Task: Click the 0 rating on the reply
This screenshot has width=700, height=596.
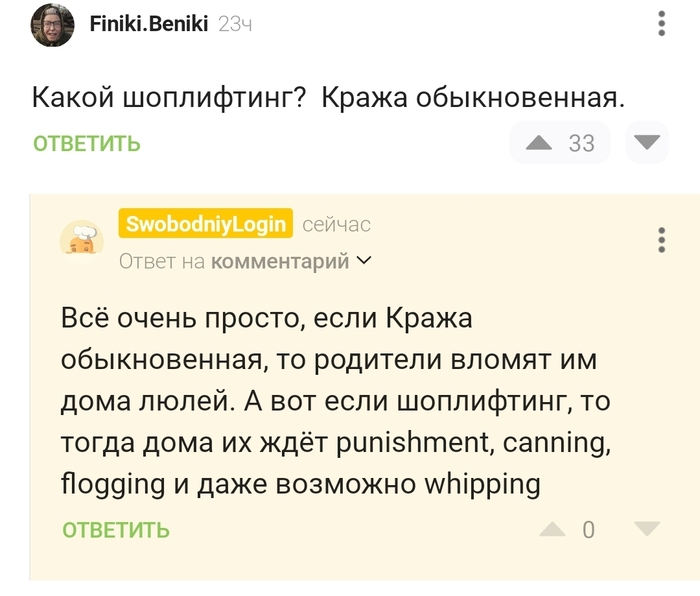Action: [x=588, y=530]
